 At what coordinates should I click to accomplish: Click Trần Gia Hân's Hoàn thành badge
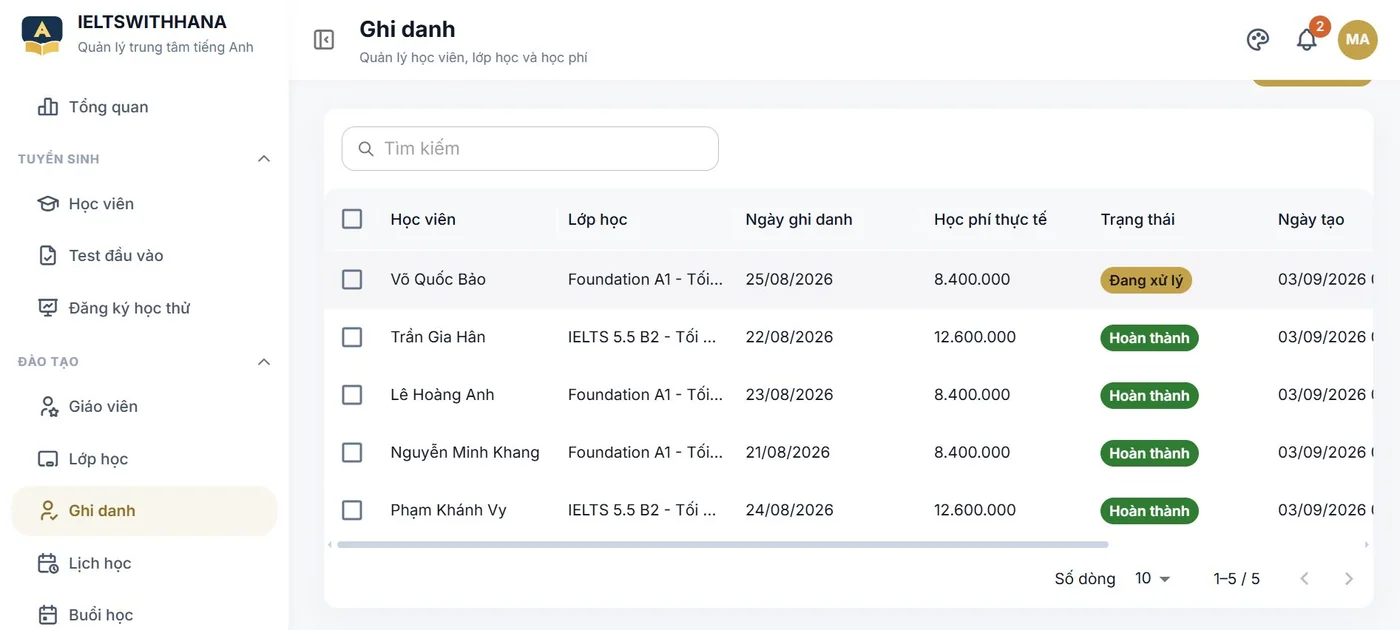[x=1149, y=338]
